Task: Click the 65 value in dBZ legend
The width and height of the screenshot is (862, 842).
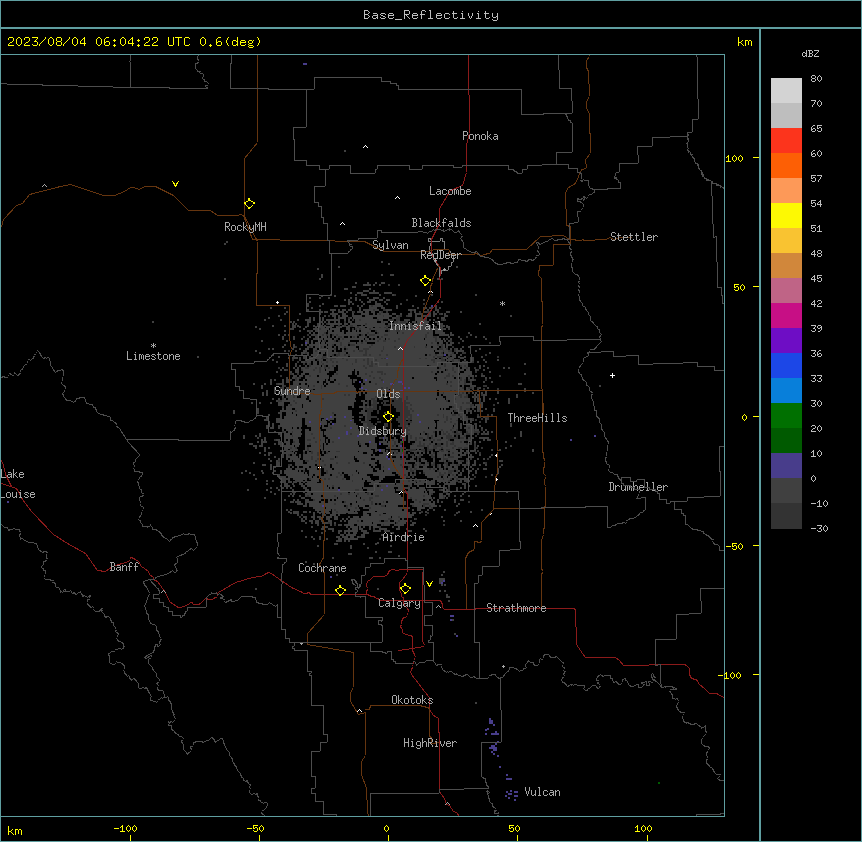Action: [816, 128]
